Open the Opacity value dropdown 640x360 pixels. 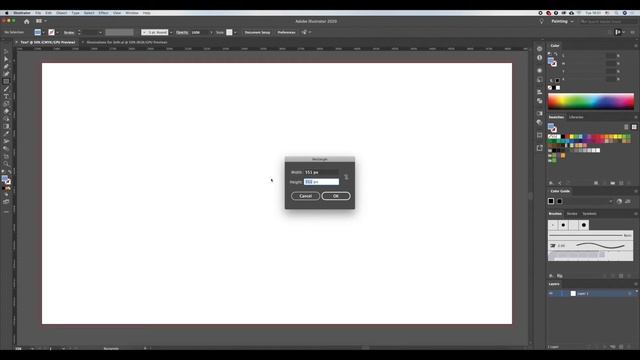[211, 32]
